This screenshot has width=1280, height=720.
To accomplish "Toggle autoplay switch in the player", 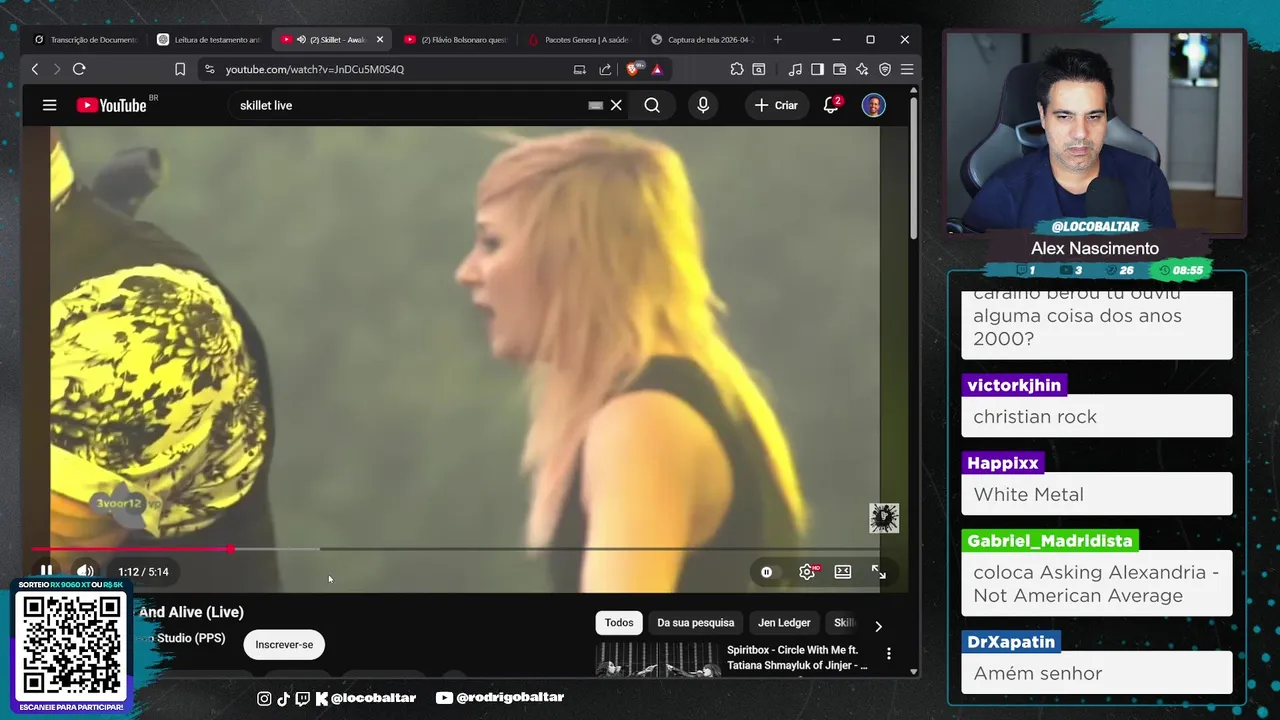I will [x=767, y=572].
